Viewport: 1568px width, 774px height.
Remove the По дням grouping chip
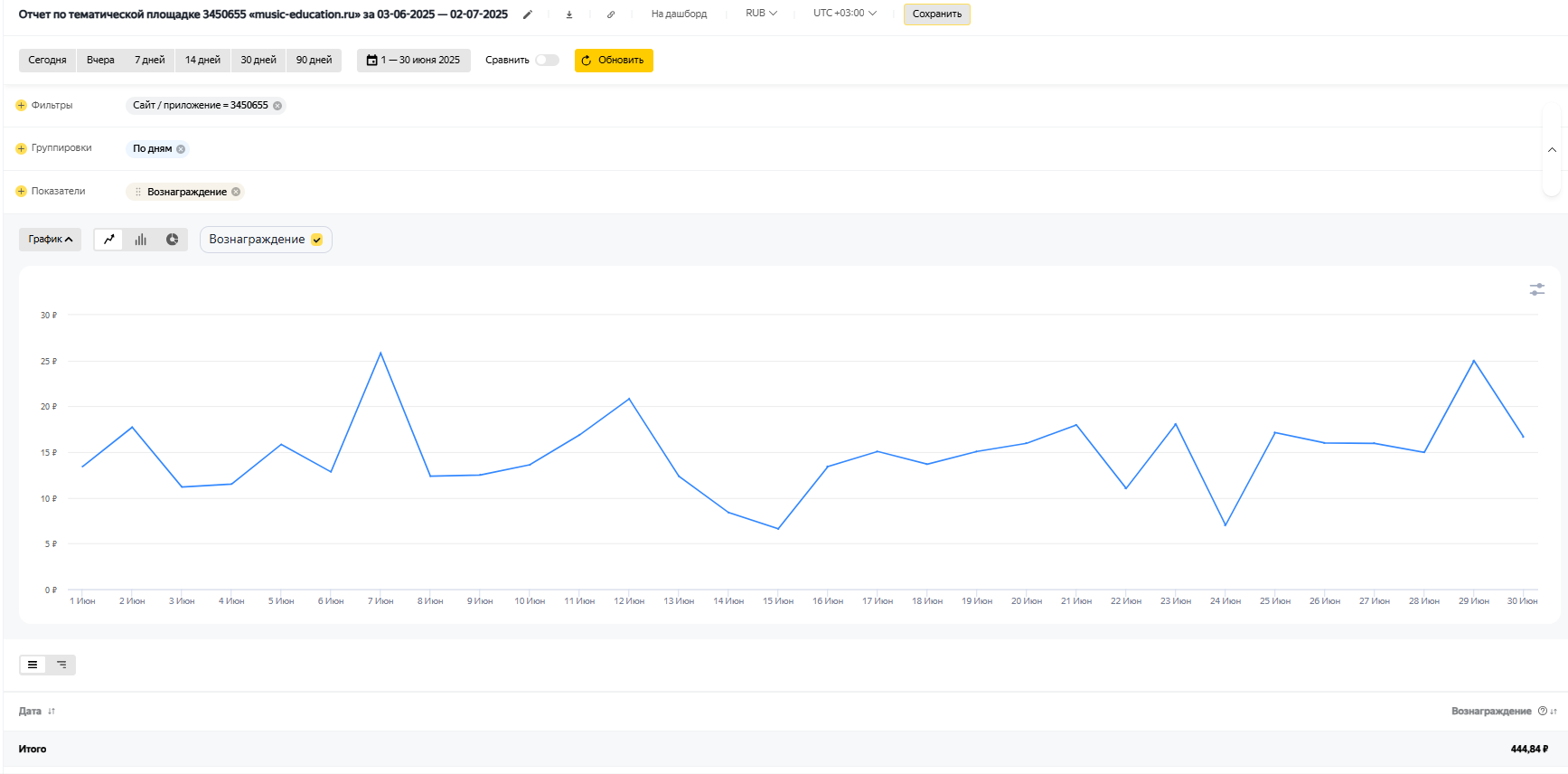tap(181, 149)
